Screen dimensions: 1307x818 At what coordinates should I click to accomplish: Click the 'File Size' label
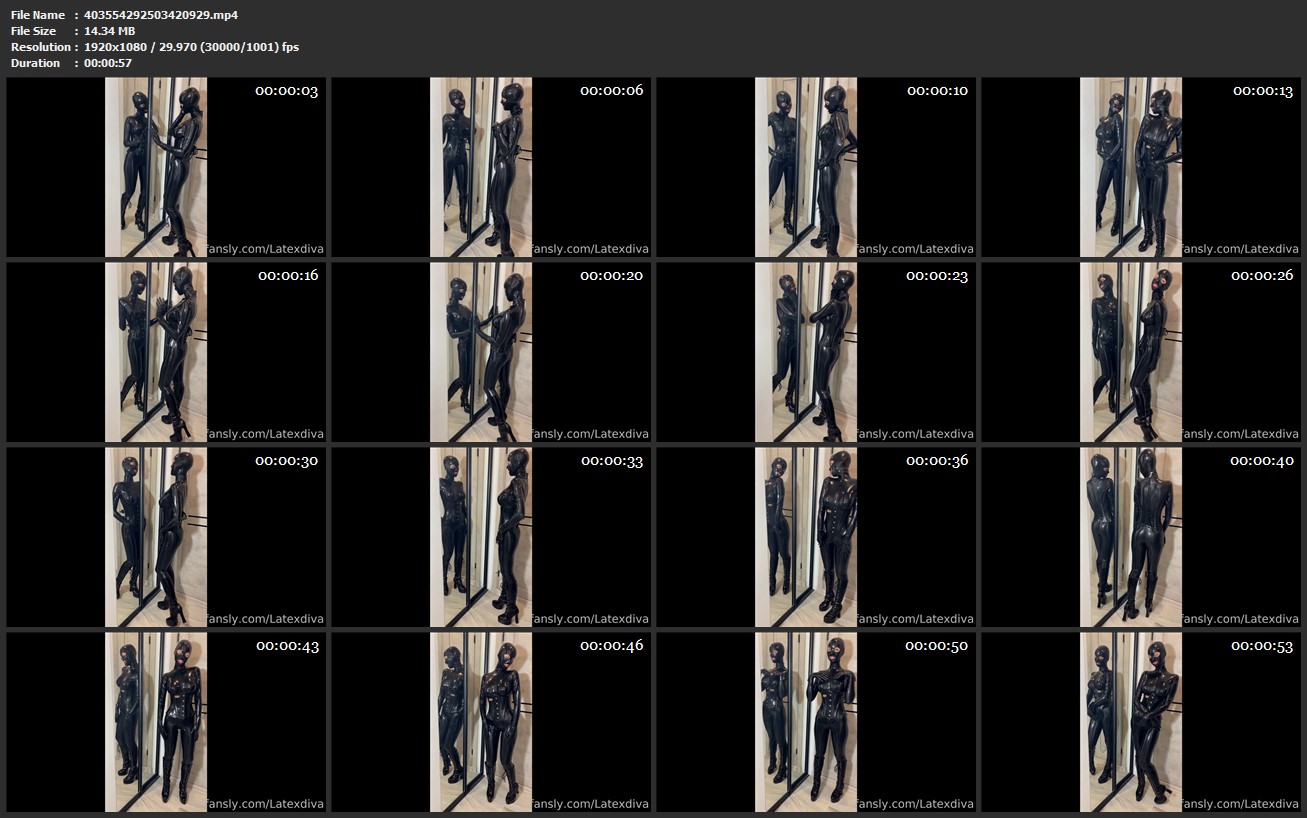[35, 31]
